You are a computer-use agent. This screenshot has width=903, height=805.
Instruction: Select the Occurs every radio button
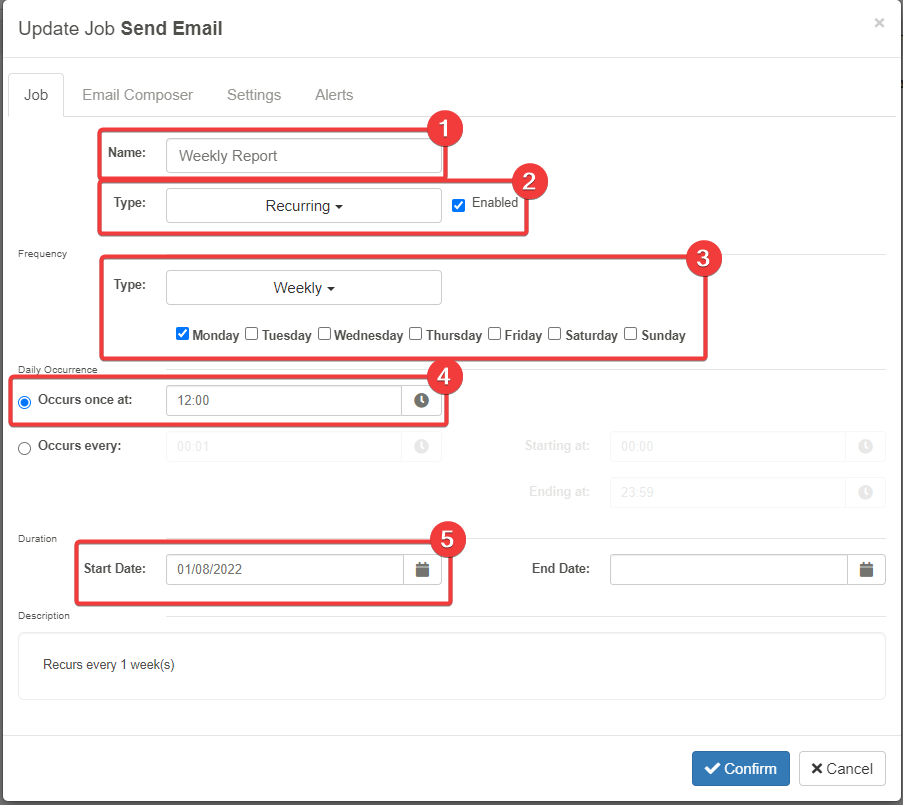25,448
